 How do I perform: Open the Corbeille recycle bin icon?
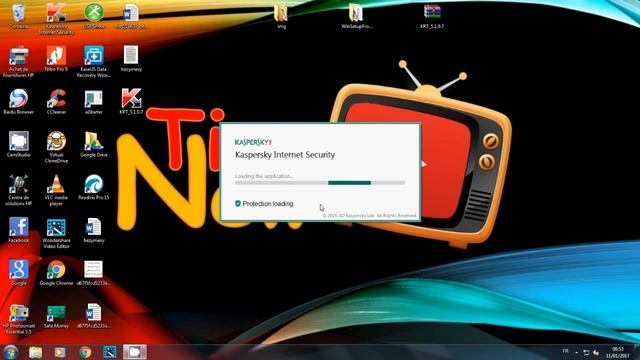point(18,16)
